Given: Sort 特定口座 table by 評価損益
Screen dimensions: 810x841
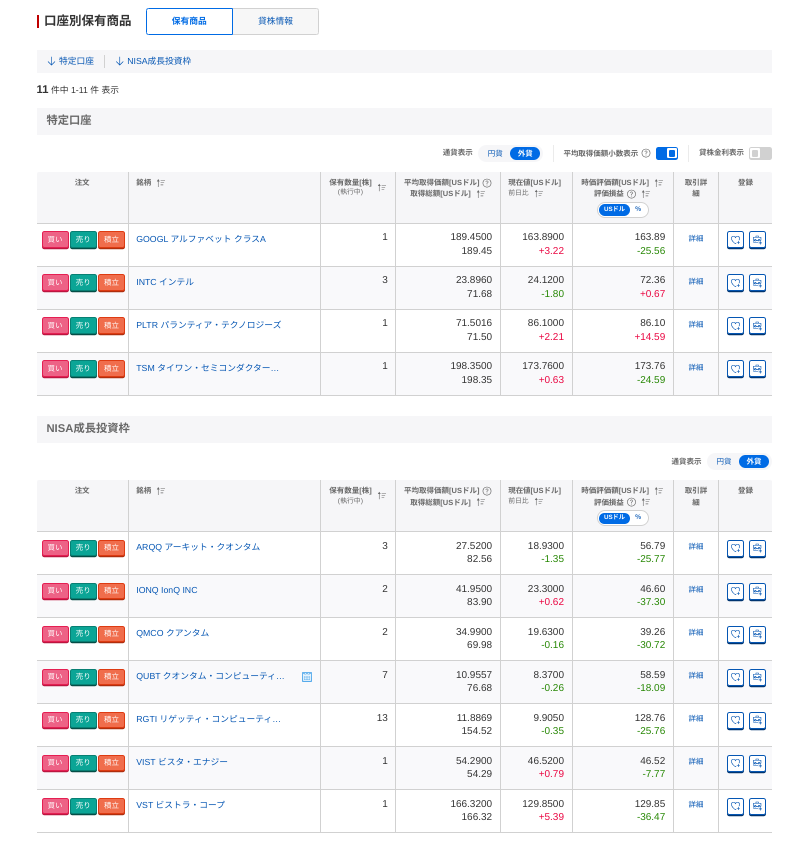Looking at the screenshot, I should (646, 194).
